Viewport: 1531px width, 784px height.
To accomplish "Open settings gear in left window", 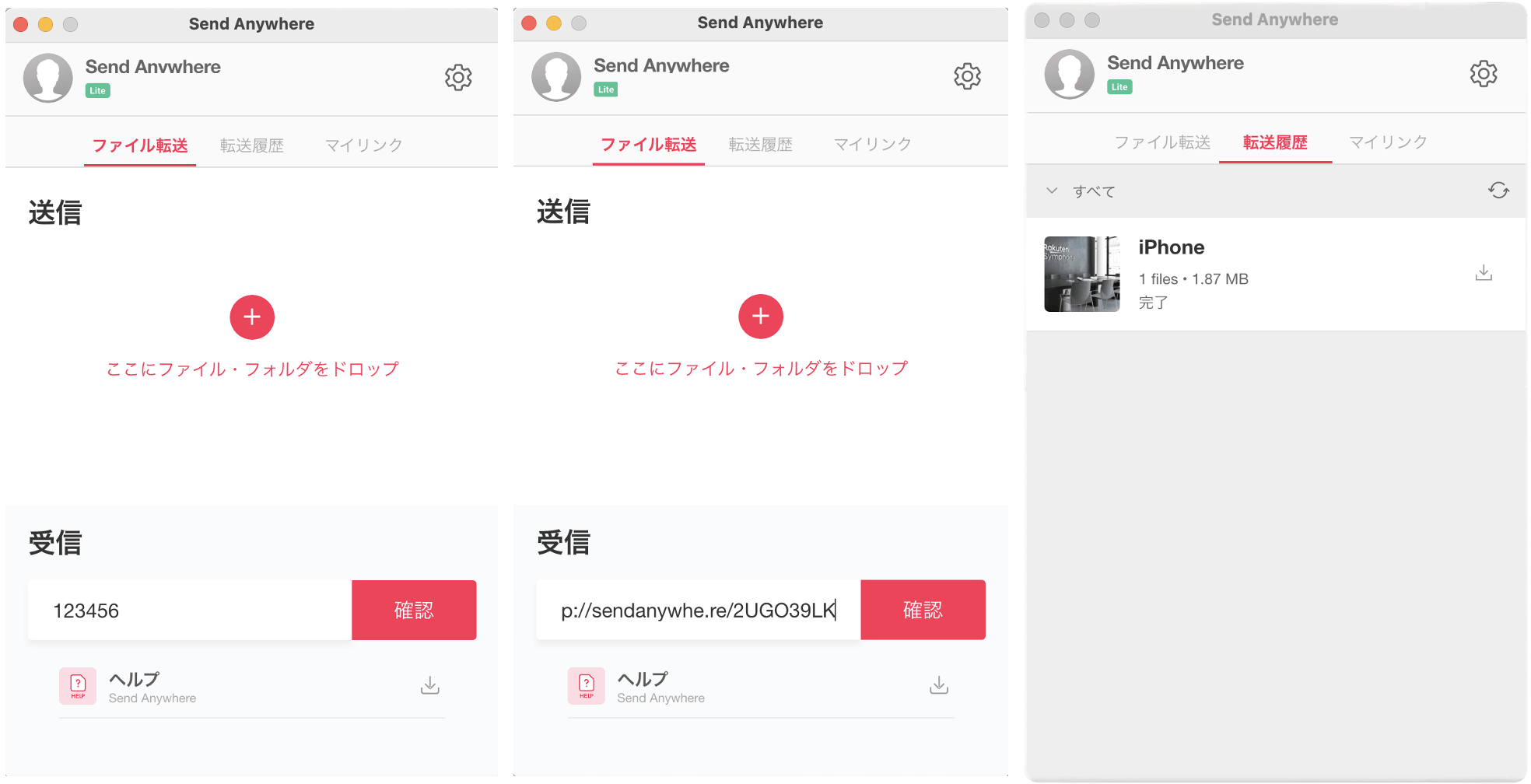I will 458,77.
